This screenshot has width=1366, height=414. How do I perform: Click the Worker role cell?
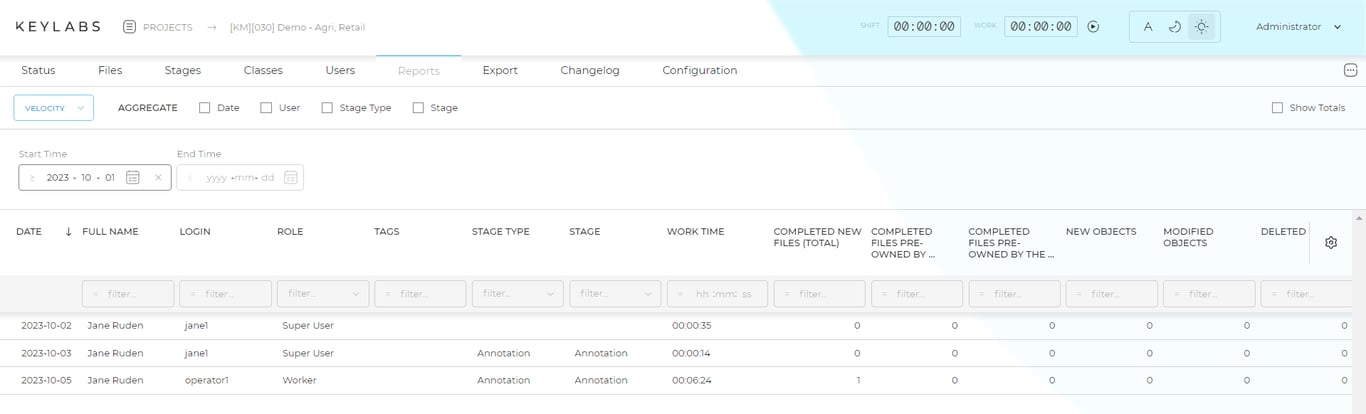(299, 380)
